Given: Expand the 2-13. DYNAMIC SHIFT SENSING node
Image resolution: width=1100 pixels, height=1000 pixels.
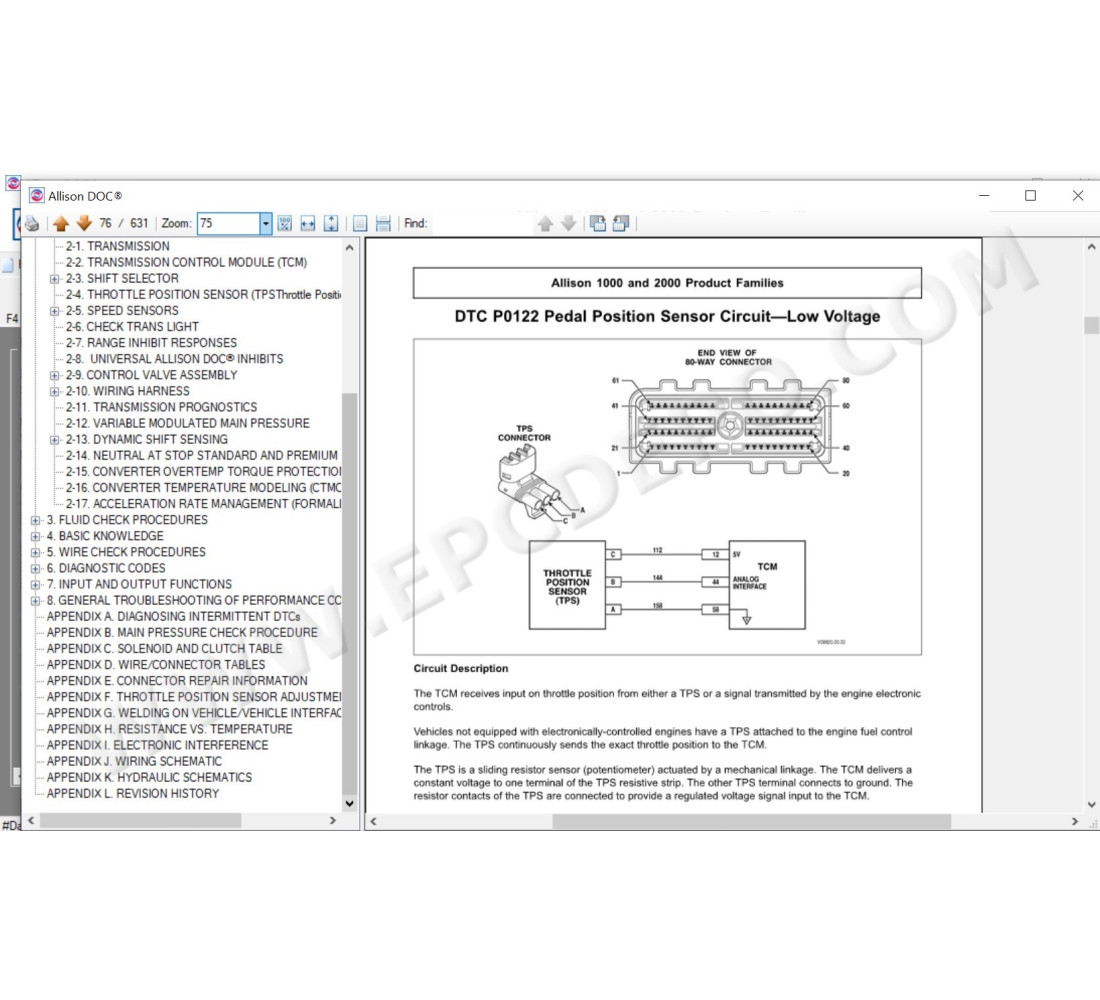Looking at the screenshot, I should [x=55, y=441].
